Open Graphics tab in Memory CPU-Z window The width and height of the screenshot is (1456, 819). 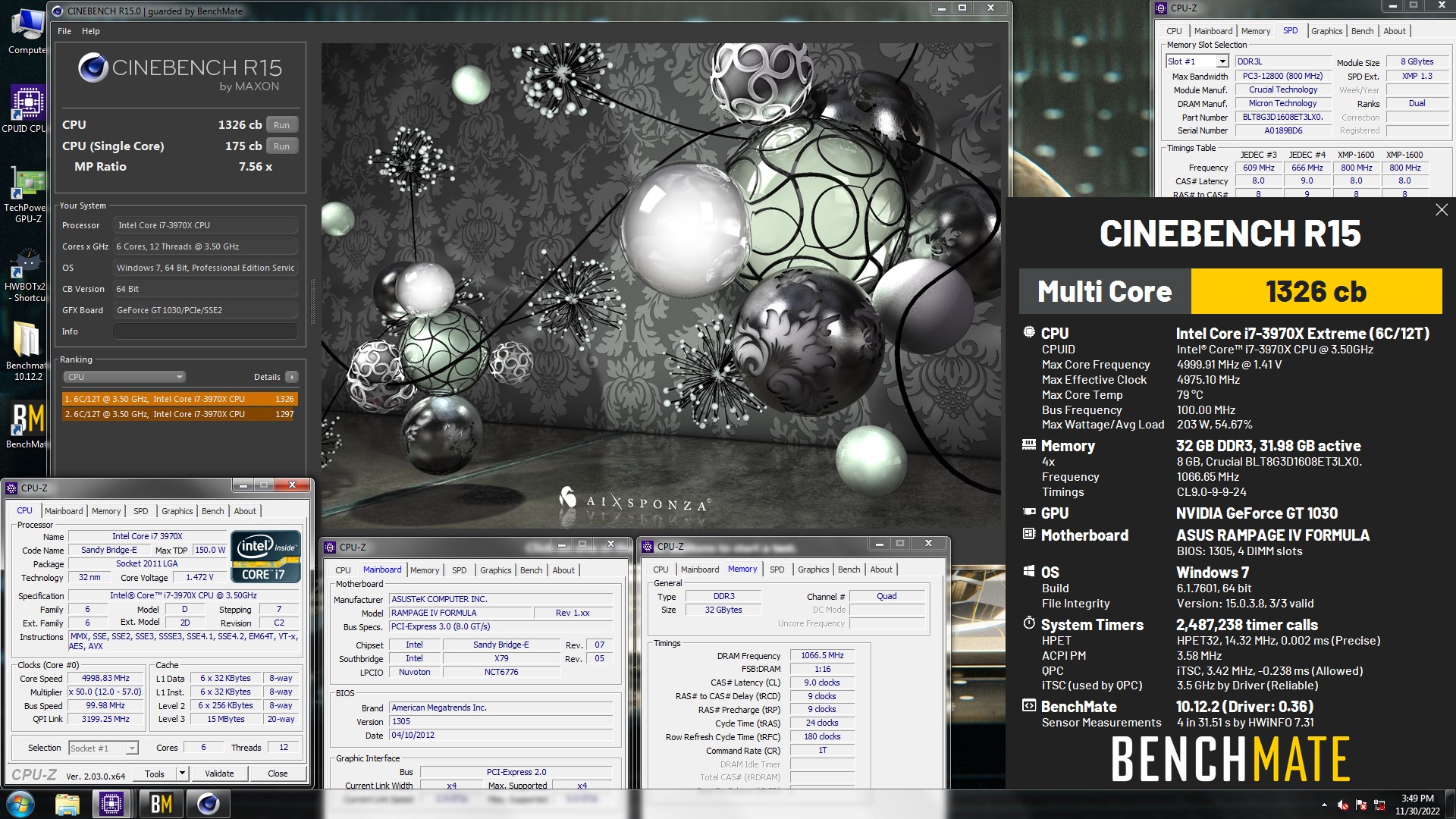(813, 570)
